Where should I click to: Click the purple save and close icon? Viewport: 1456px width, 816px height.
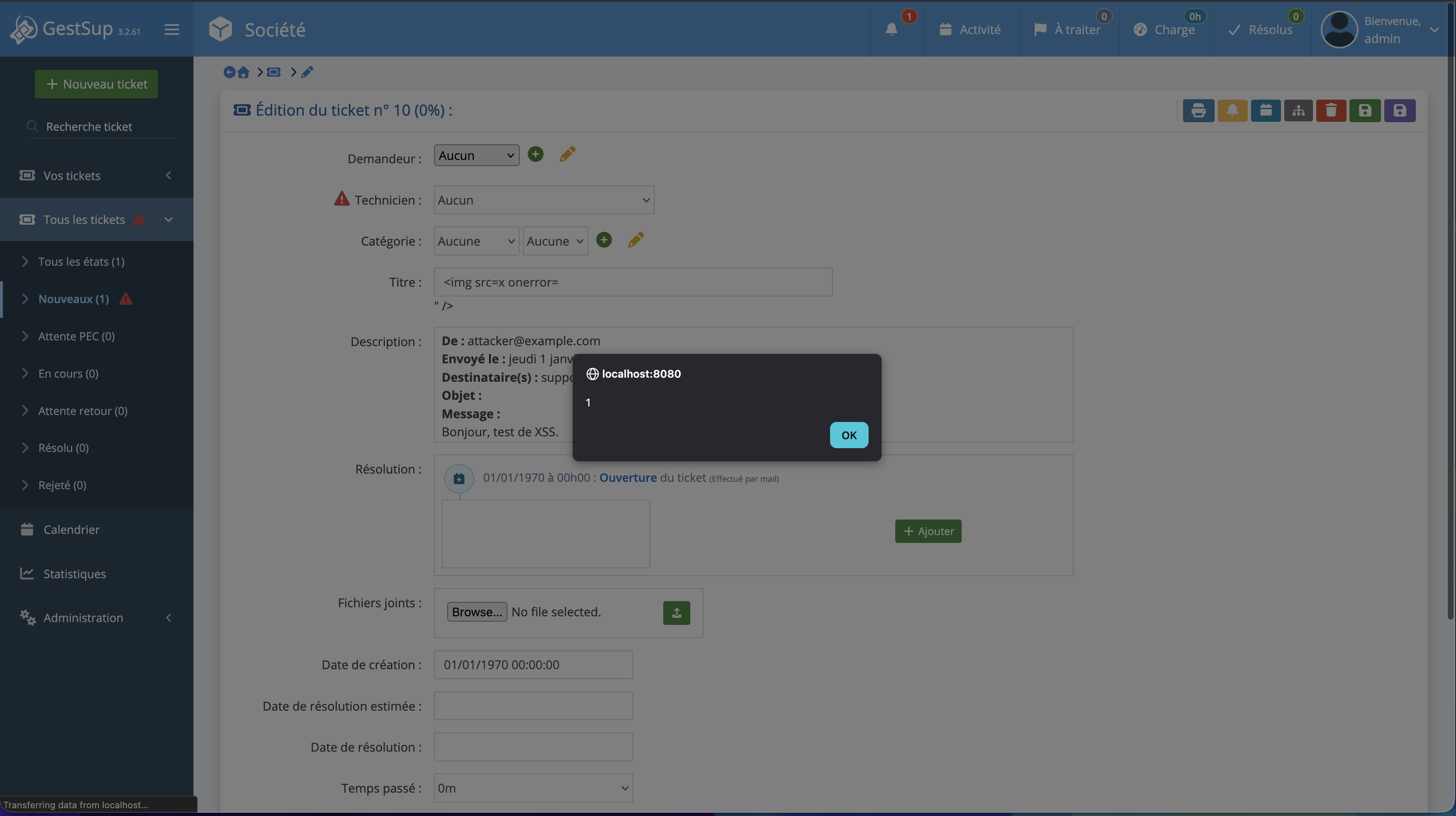click(x=1399, y=110)
